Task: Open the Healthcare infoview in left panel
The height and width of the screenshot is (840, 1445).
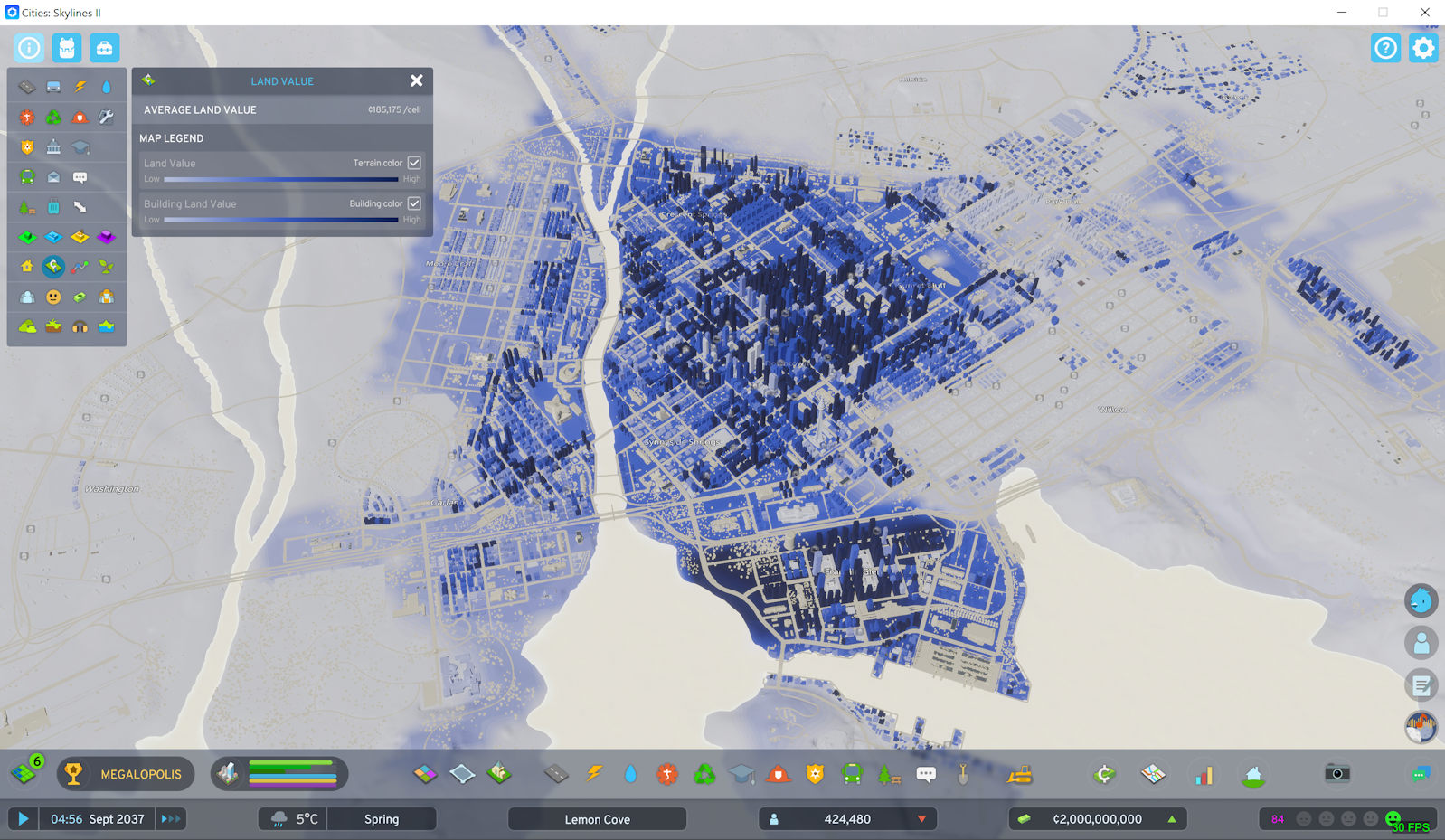Action: coord(27,117)
